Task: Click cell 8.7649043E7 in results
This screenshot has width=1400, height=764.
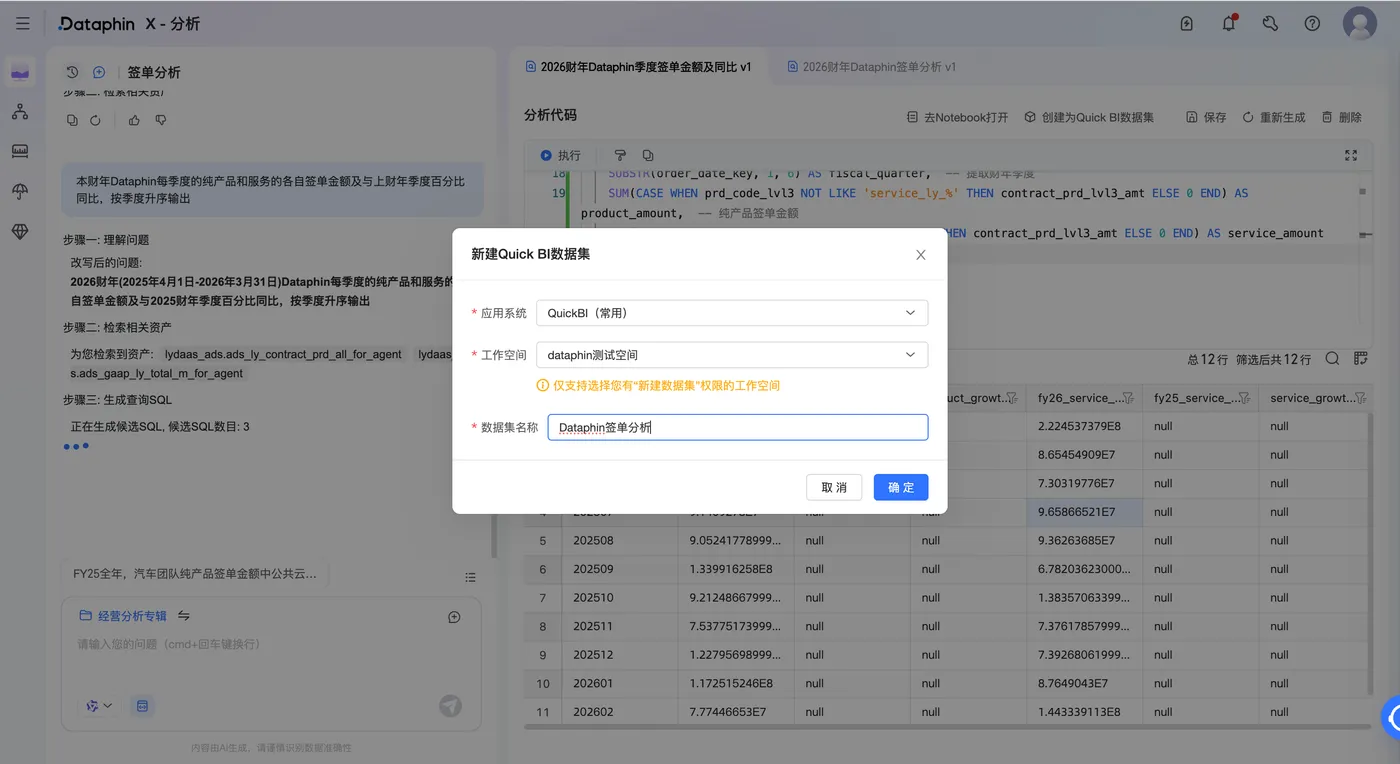Action: click(1085, 684)
